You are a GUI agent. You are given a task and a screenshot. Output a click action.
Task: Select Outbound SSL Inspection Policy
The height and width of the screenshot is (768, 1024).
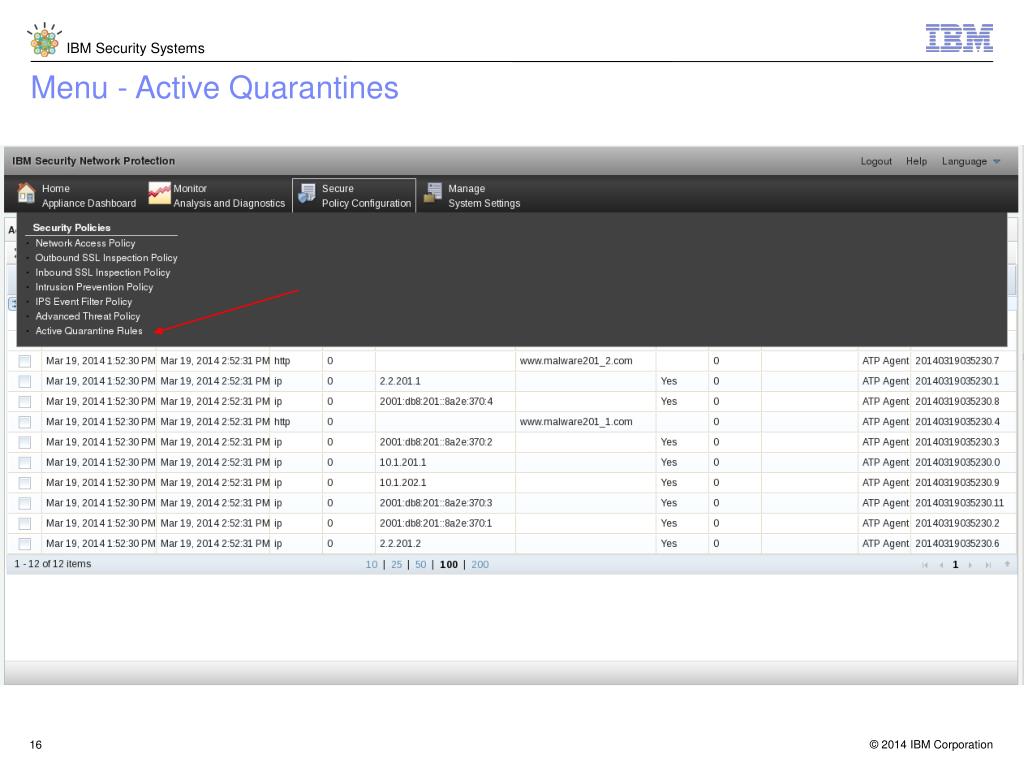point(106,258)
